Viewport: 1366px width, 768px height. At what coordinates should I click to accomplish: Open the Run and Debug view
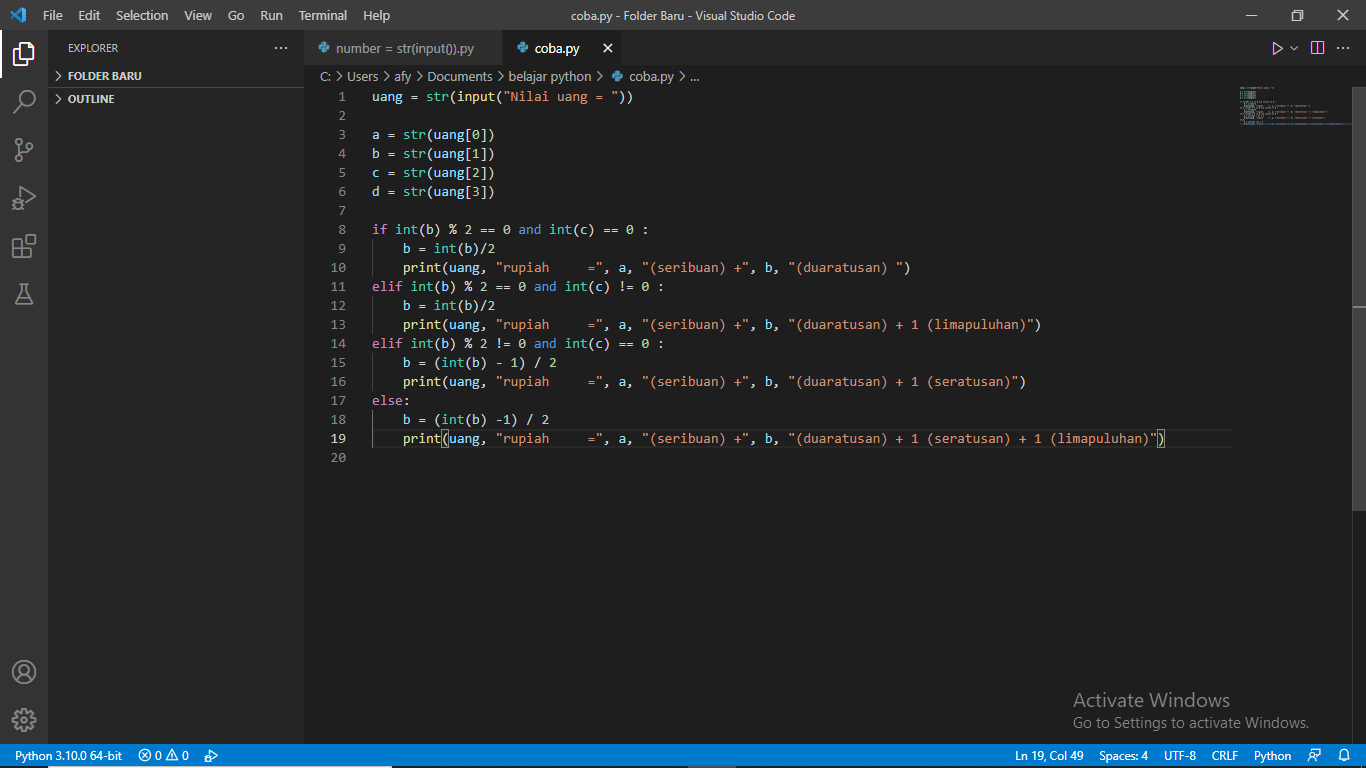(24, 198)
